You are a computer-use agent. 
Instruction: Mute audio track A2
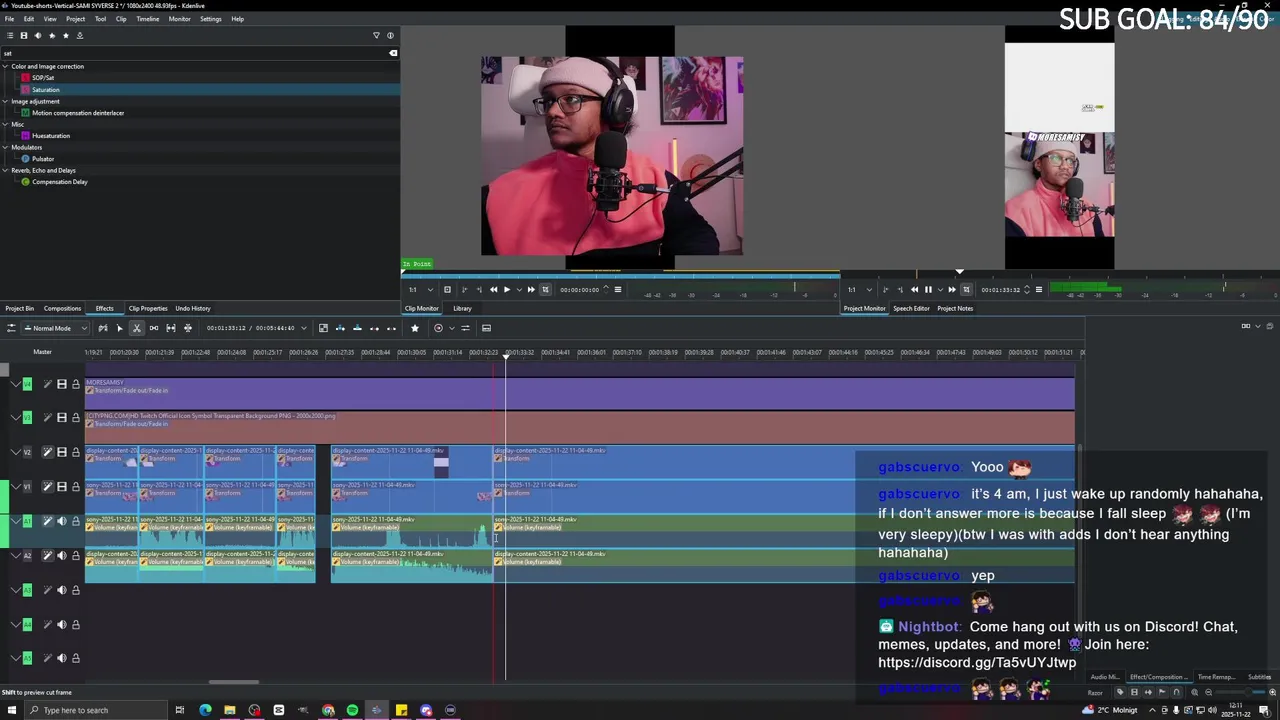point(61,555)
